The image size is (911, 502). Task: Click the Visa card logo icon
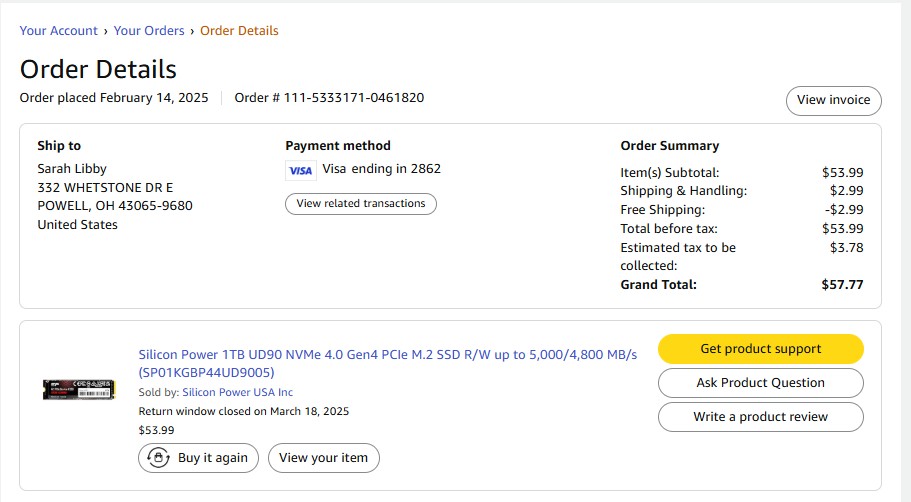pyautogui.click(x=300, y=170)
